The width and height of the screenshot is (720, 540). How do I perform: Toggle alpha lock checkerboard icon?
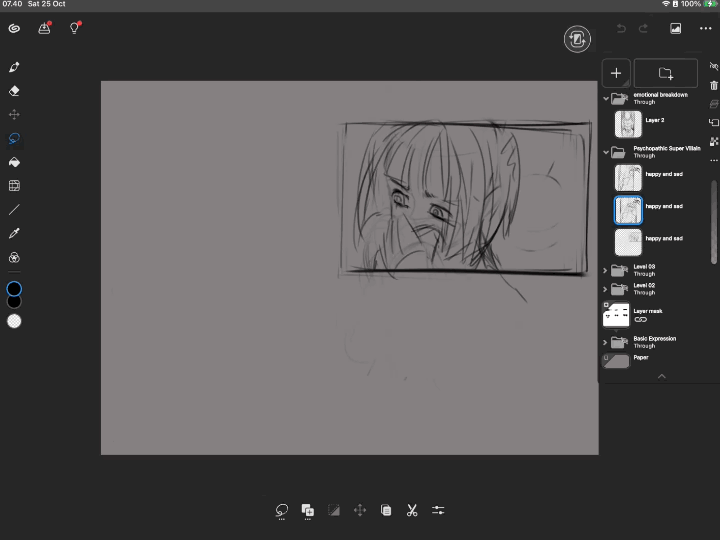tap(714, 141)
